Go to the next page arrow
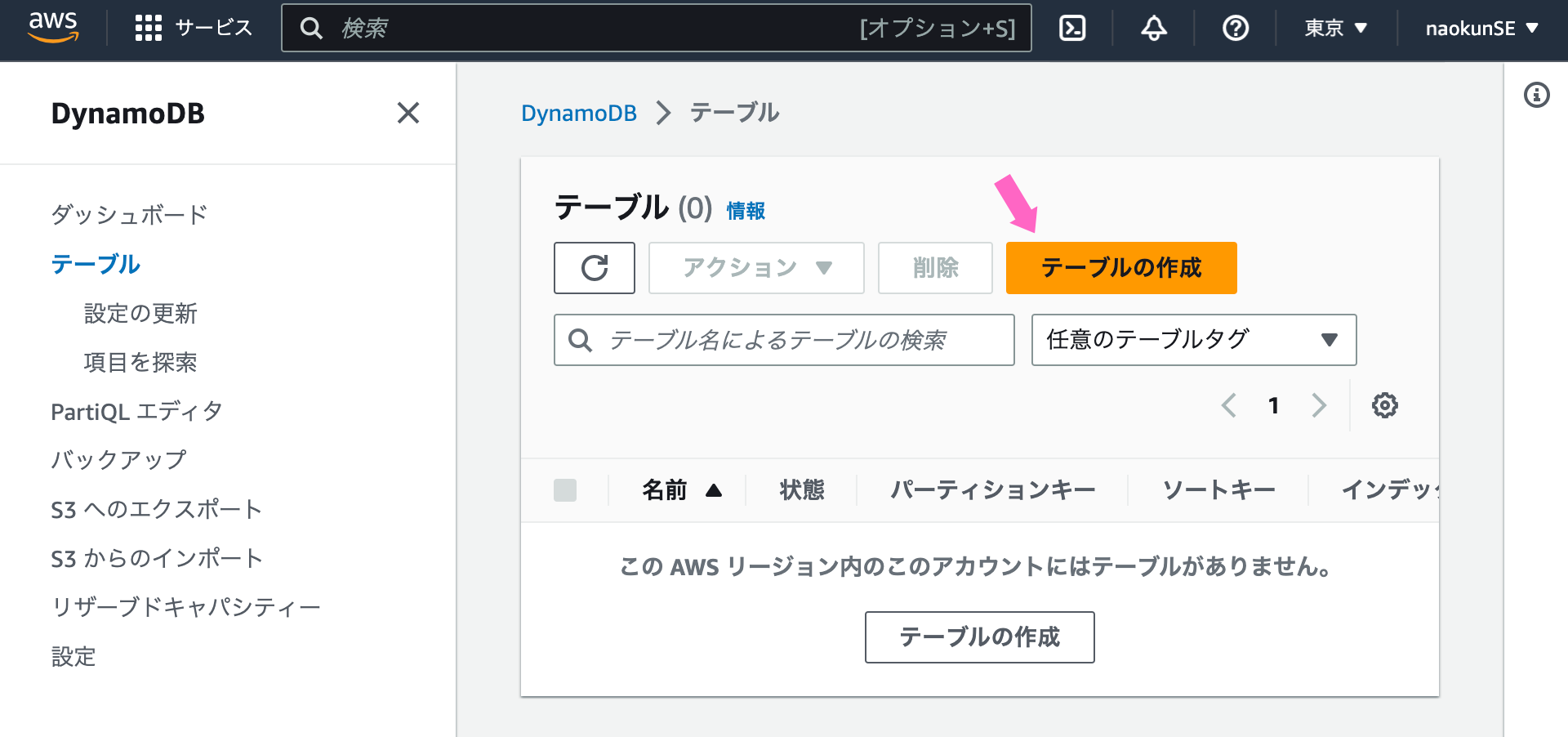Image resolution: width=1568 pixels, height=737 pixels. point(1319,405)
